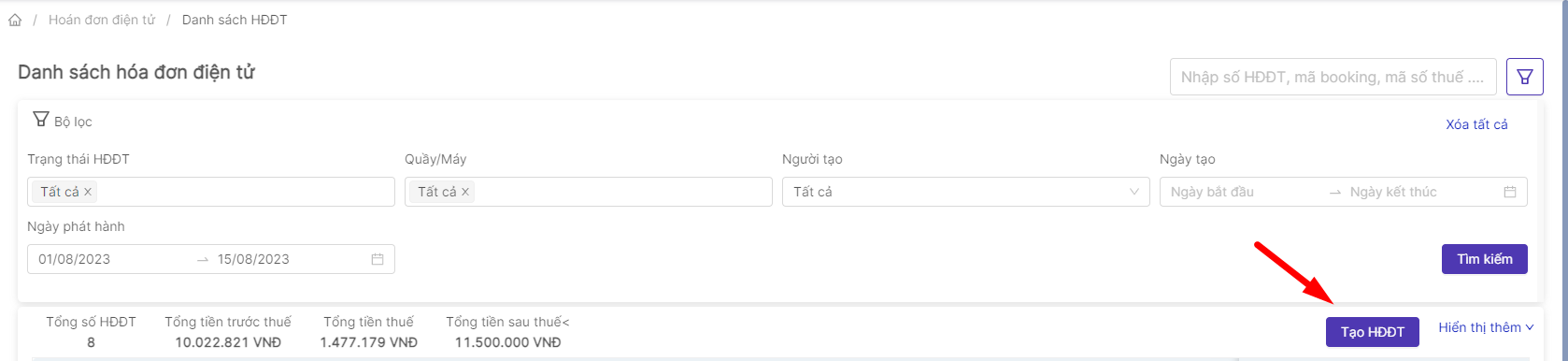Open calendar icon in Ngày tạo field
1568x361 pixels.
coord(1509,192)
